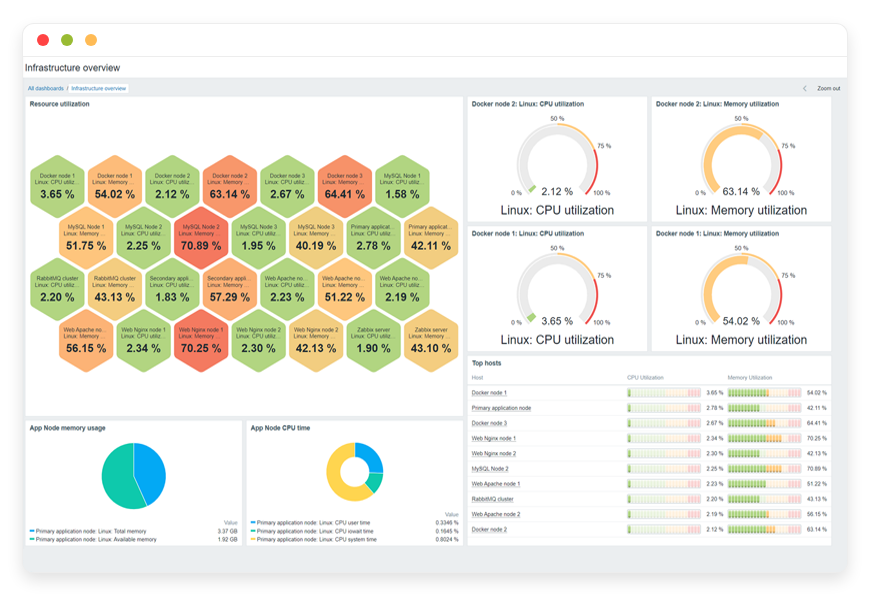Select Docker node 3 CPU 2.67 % hexagon

pos(287,186)
